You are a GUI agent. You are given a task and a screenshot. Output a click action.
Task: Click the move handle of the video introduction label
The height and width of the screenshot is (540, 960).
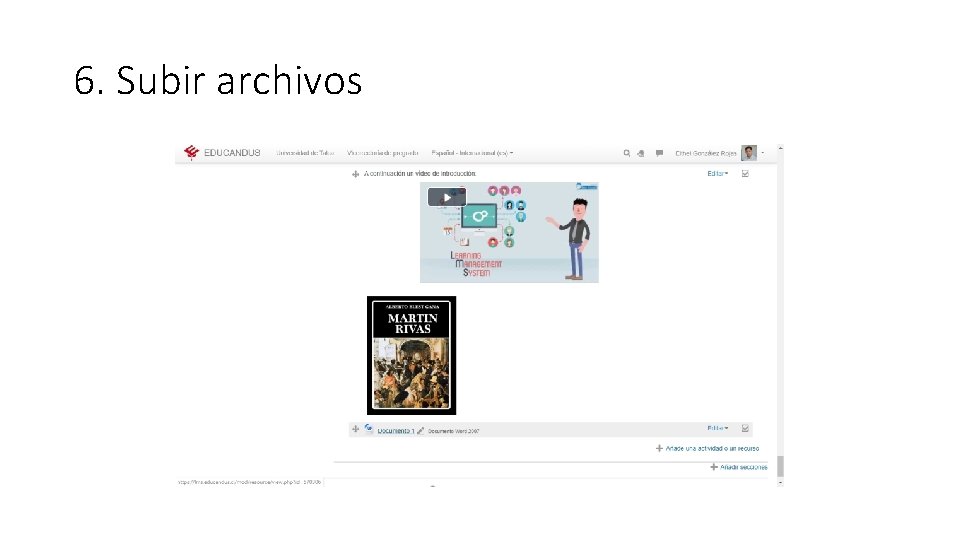[356, 174]
